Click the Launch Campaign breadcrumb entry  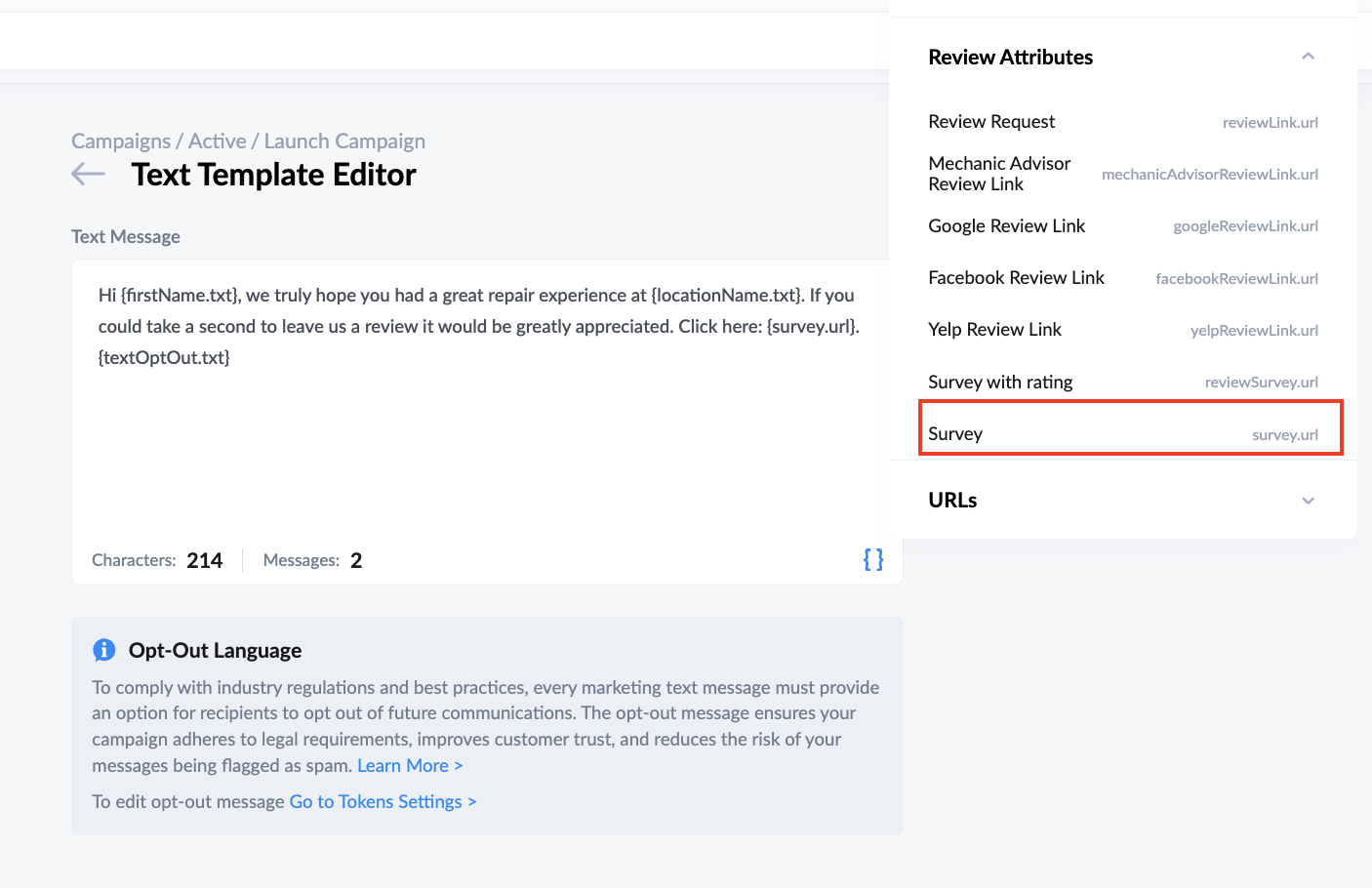coord(344,141)
